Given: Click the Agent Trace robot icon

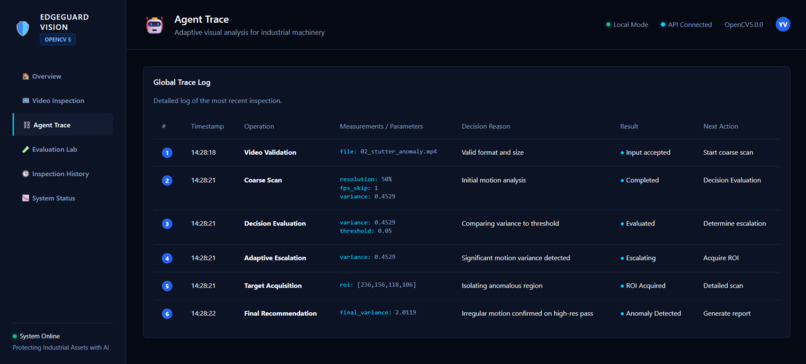Looking at the screenshot, I should tap(154, 25).
